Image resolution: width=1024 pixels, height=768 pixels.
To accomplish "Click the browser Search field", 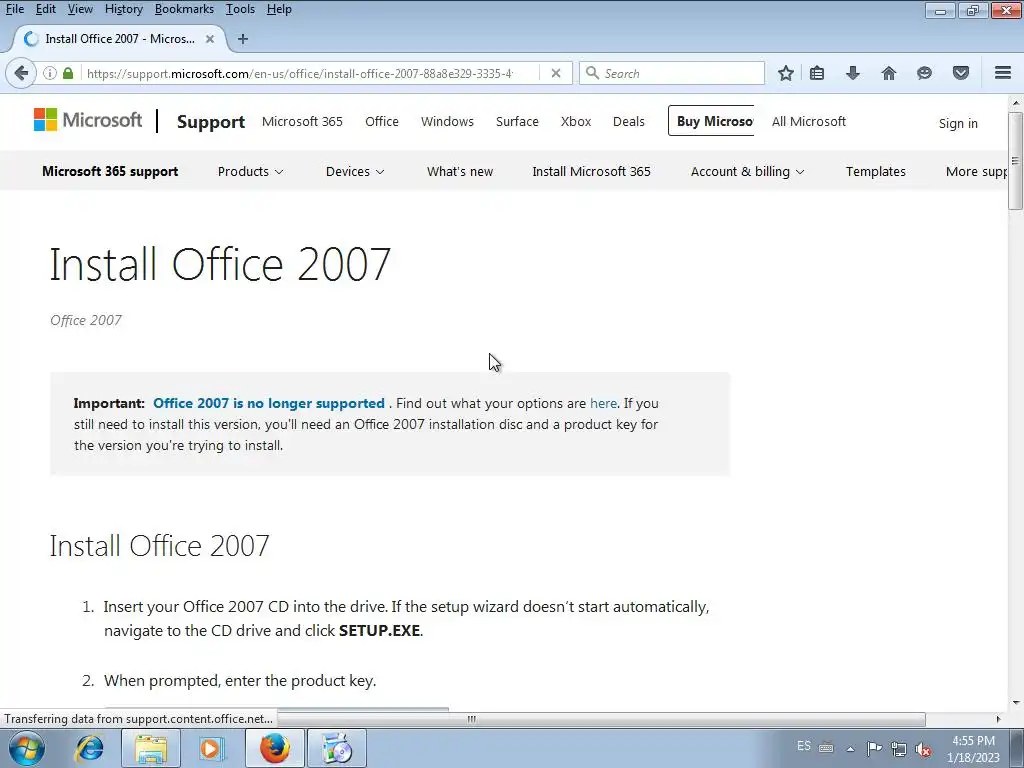I will point(672,73).
